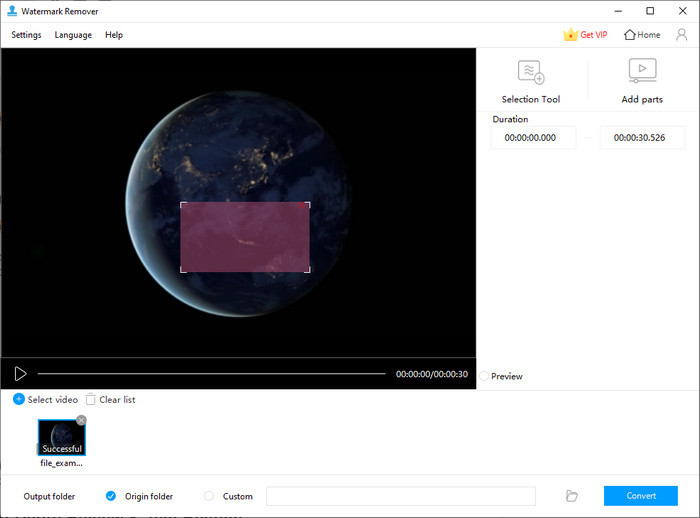Click the pink watermark selection rectangle
Viewport: 700px width, 518px height.
click(245, 237)
